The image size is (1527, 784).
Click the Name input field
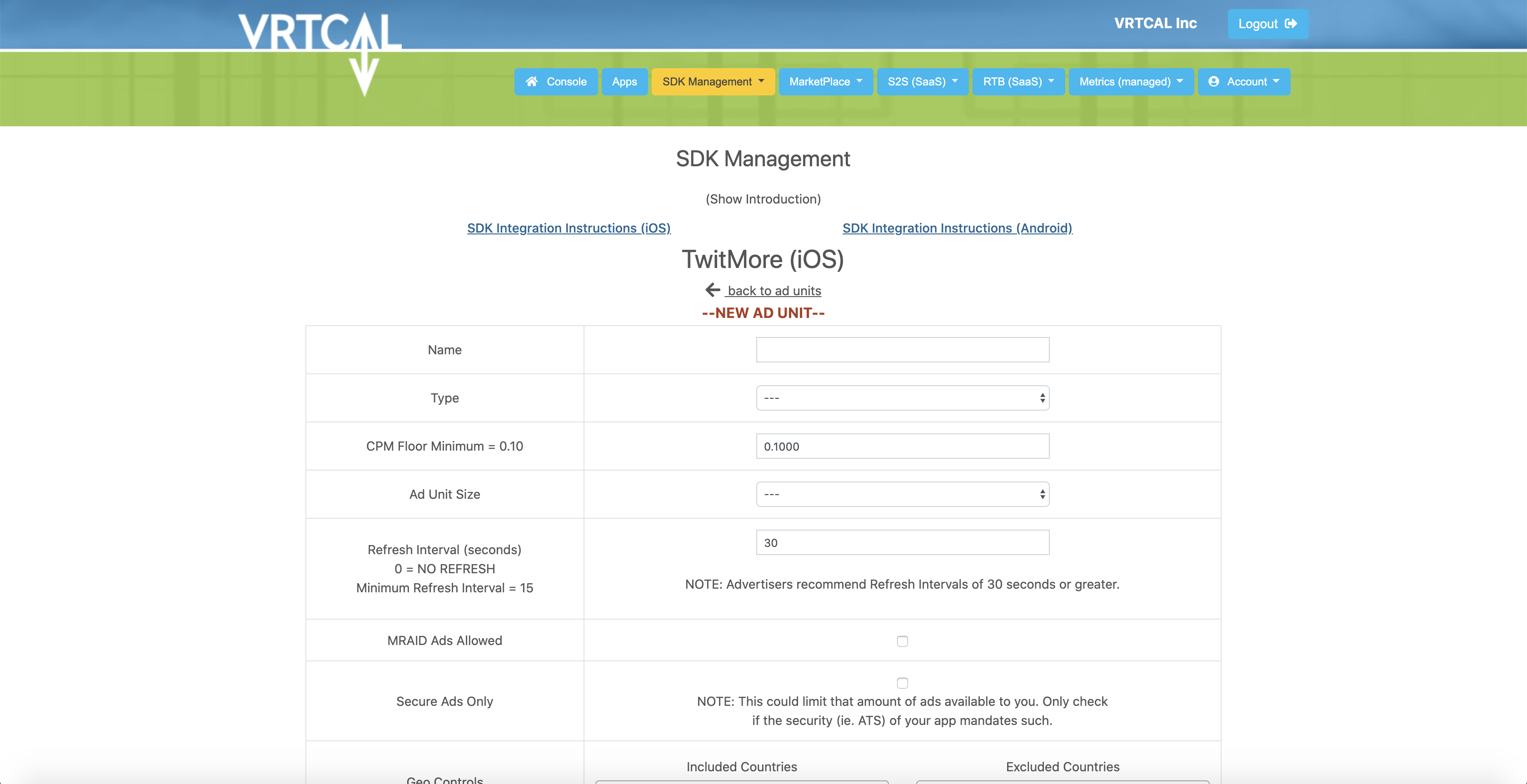coord(902,350)
